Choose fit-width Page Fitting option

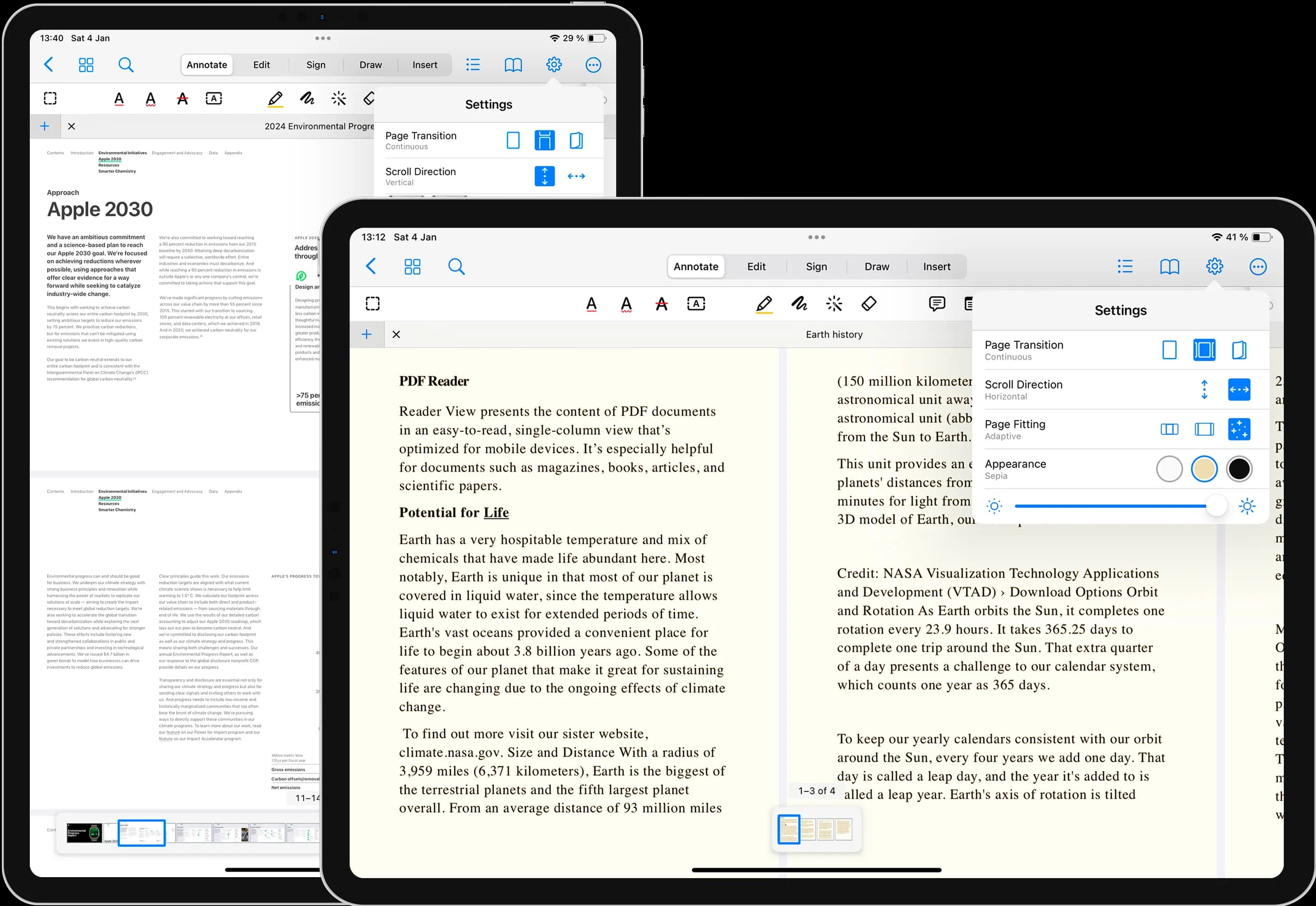click(x=1204, y=430)
